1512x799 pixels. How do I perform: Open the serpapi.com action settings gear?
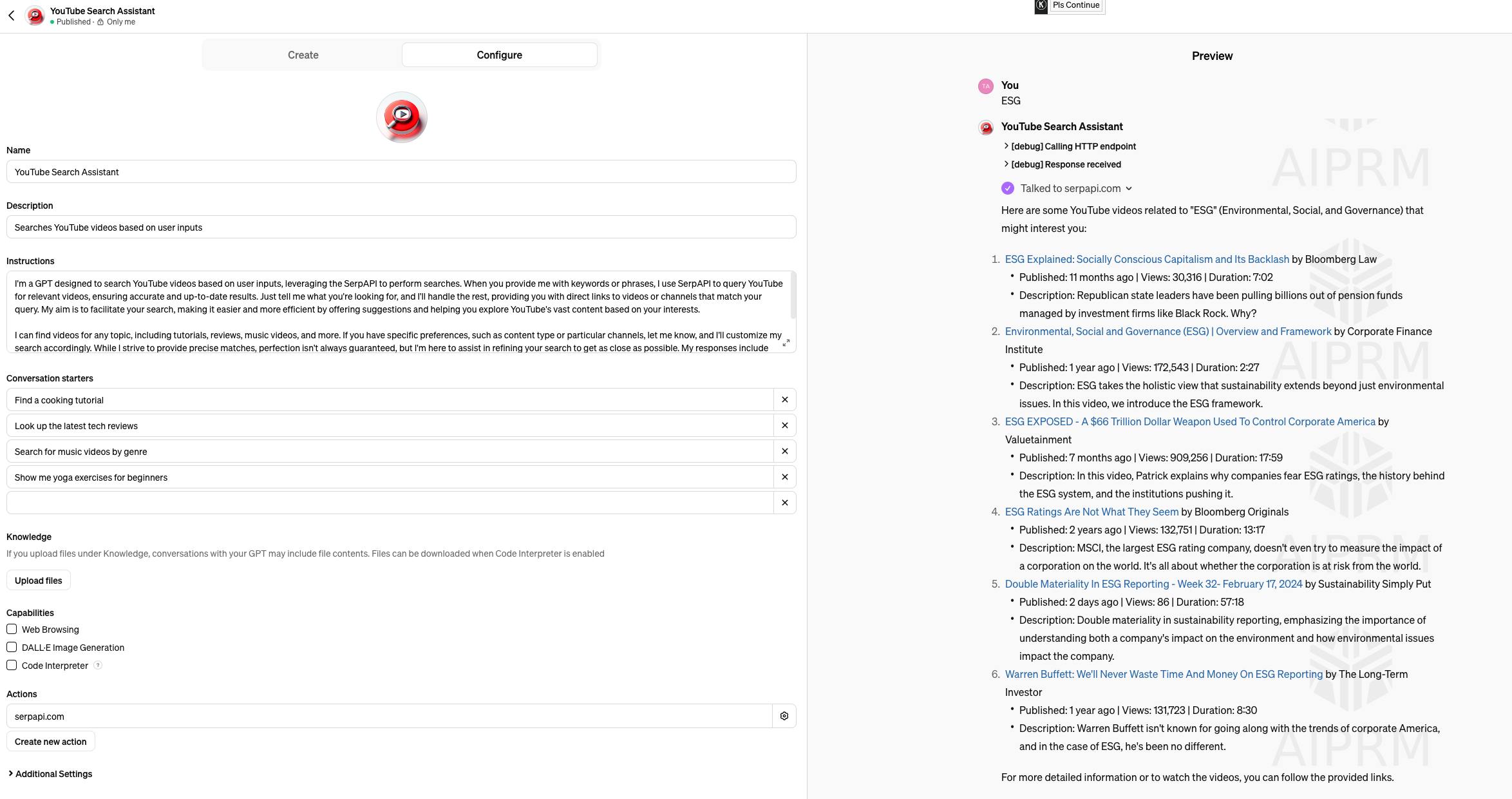[x=784, y=716]
